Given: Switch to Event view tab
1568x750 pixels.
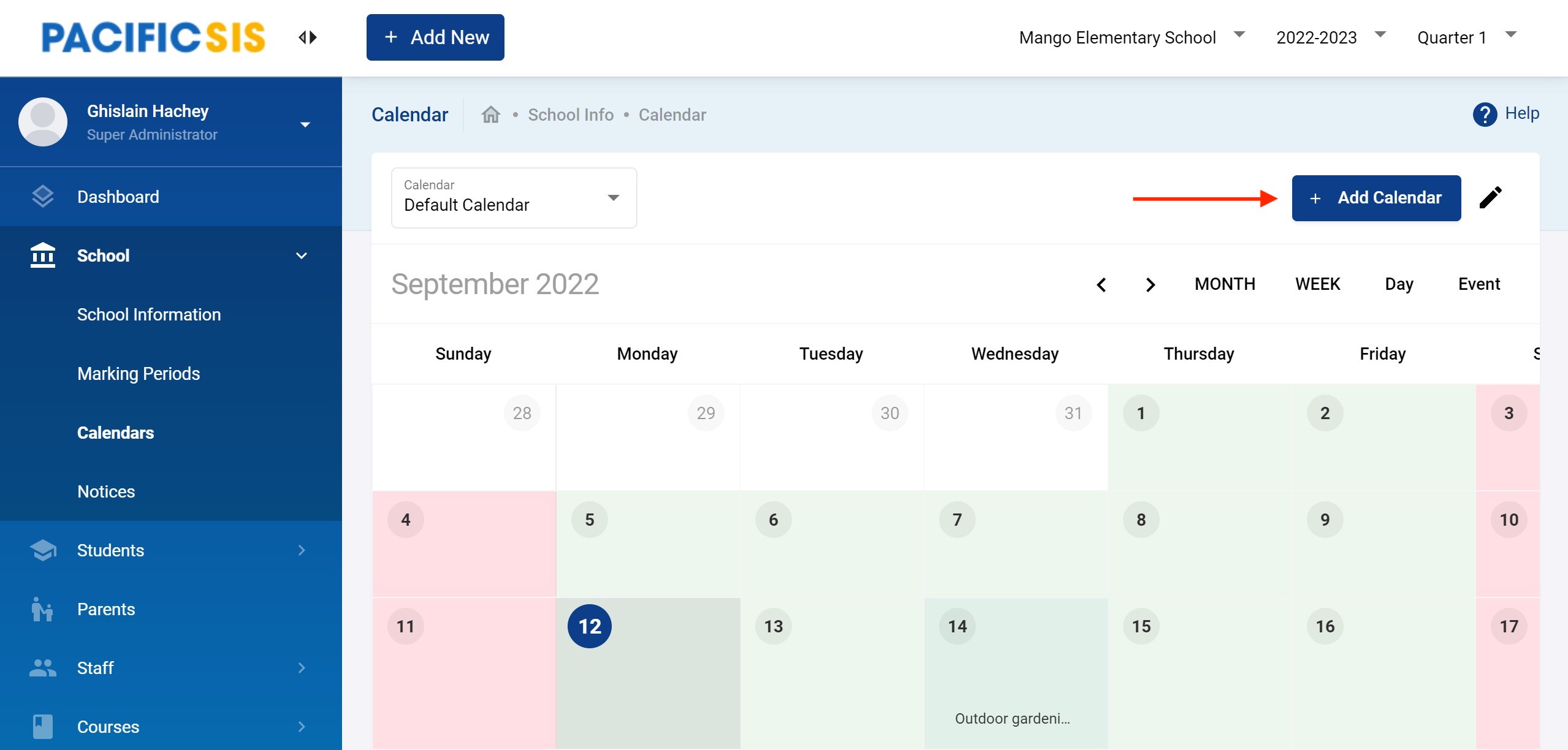Looking at the screenshot, I should tap(1479, 284).
